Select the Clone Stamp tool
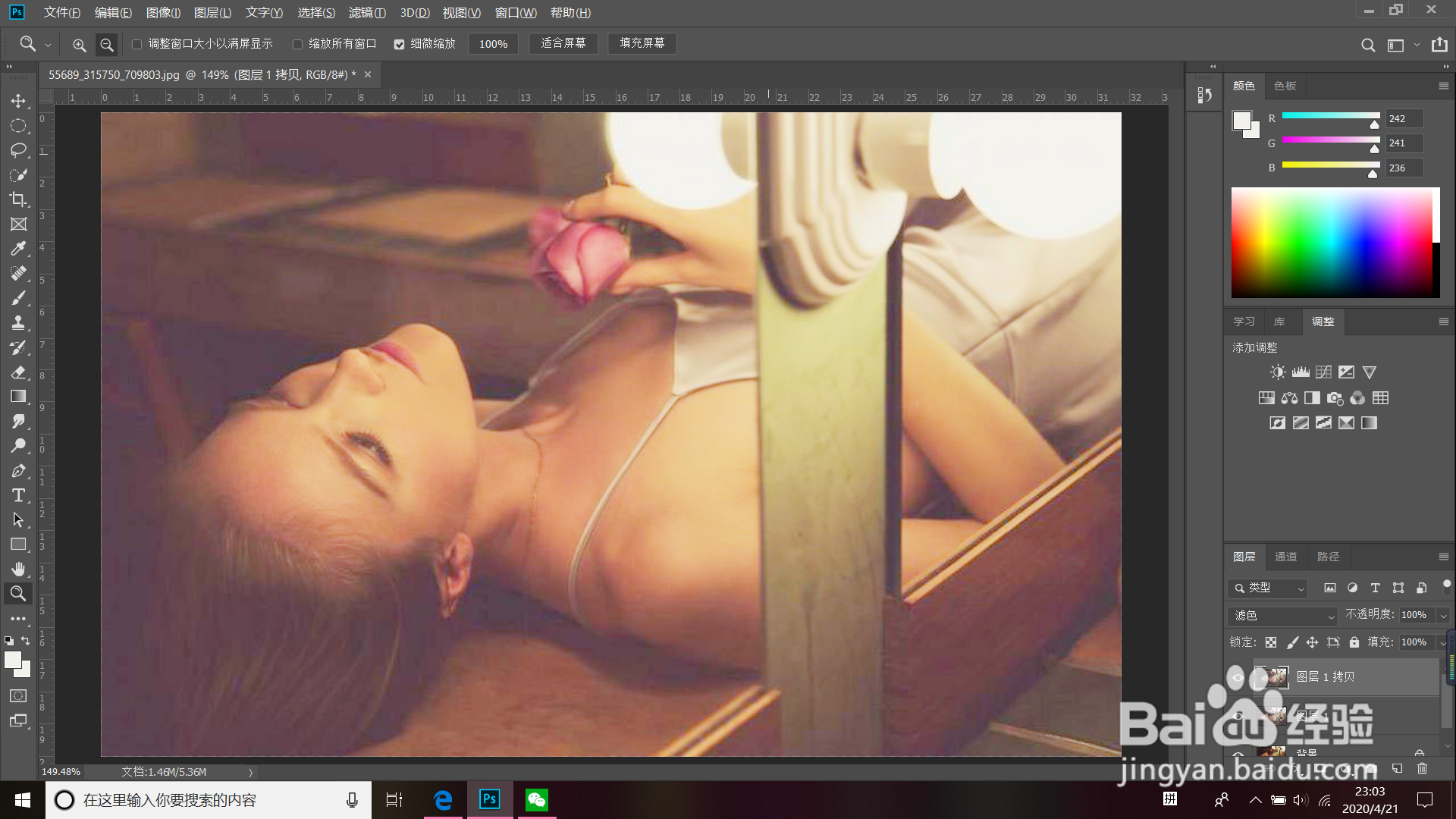This screenshot has height=819, width=1456. pyautogui.click(x=18, y=323)
